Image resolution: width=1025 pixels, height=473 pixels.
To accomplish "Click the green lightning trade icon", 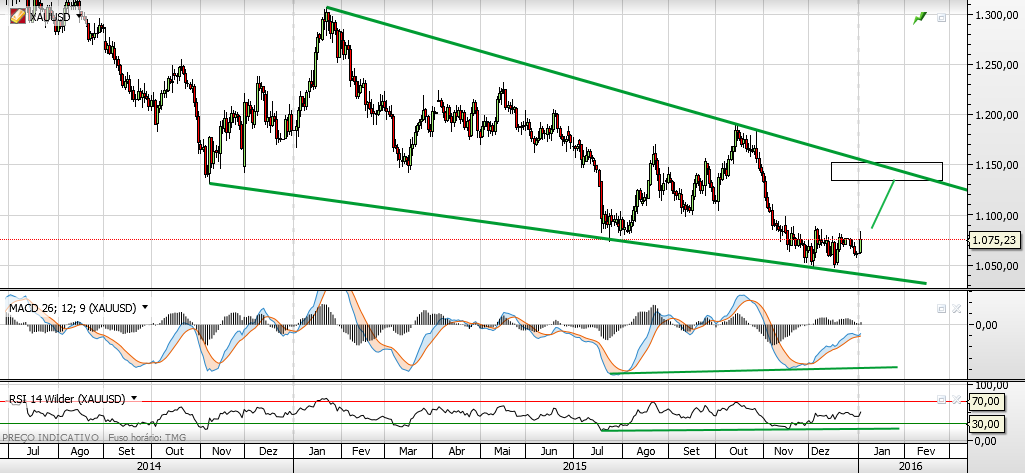I will (x=920, y=18).
